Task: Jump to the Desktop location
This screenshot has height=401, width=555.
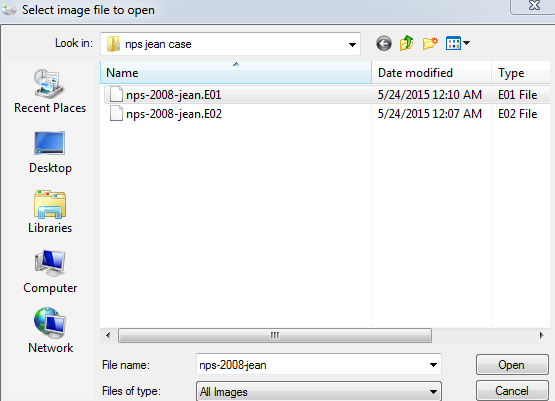Action: 50,152
